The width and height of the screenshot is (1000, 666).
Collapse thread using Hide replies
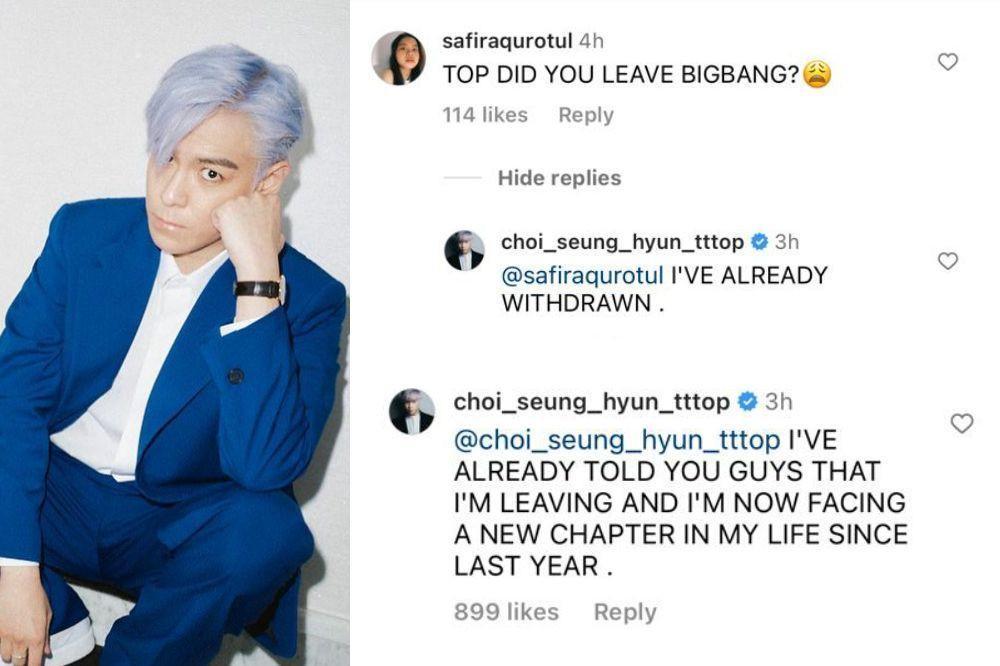click(x=559, y=177)
